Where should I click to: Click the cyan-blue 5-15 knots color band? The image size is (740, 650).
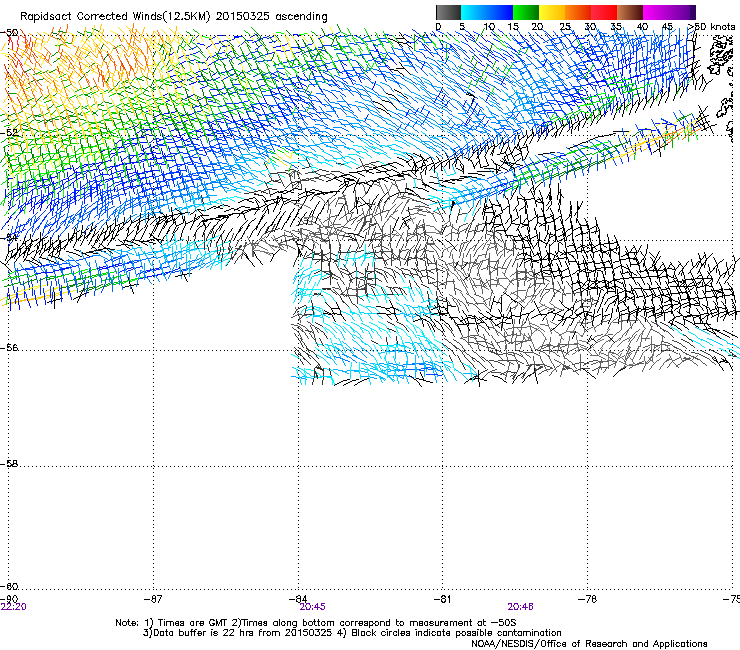click(x=487, y=12)
